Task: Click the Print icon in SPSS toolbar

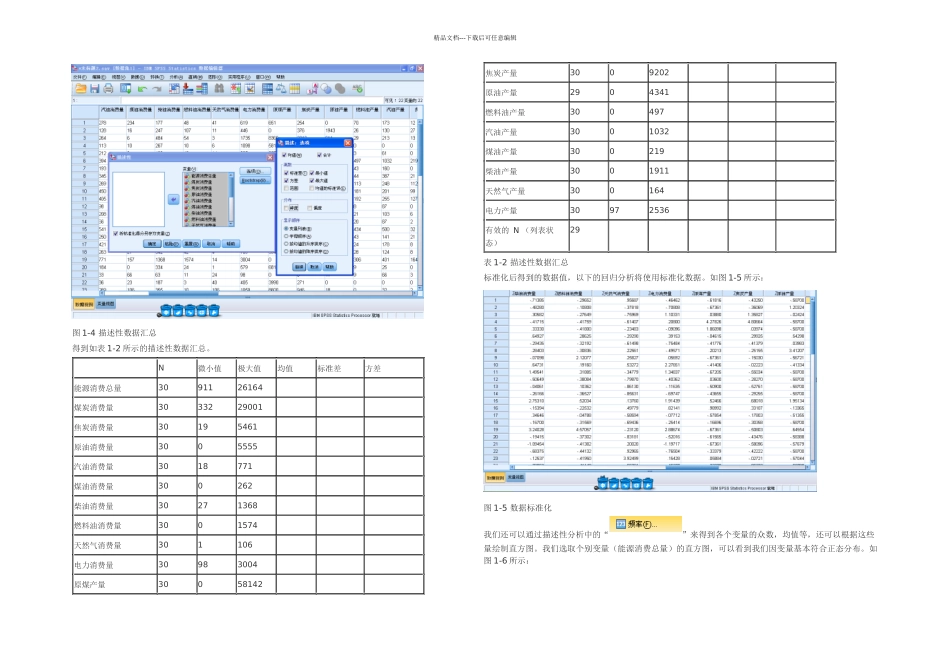Action: pyautogui.click(x=108, y=88)
